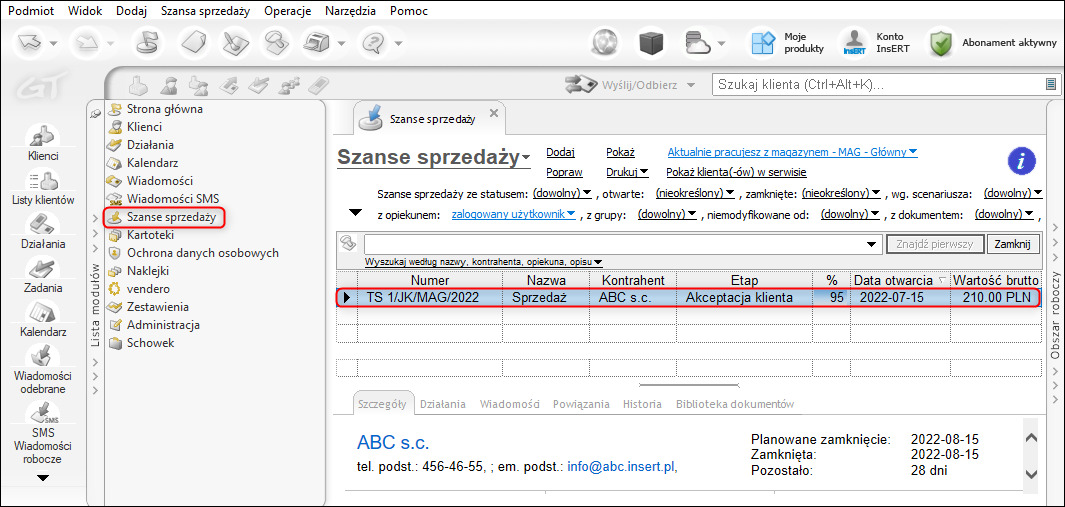The image size is (1065, 507).
Task: Switch to the Biblioteka dokumentów tab
Action: [735, 404]
